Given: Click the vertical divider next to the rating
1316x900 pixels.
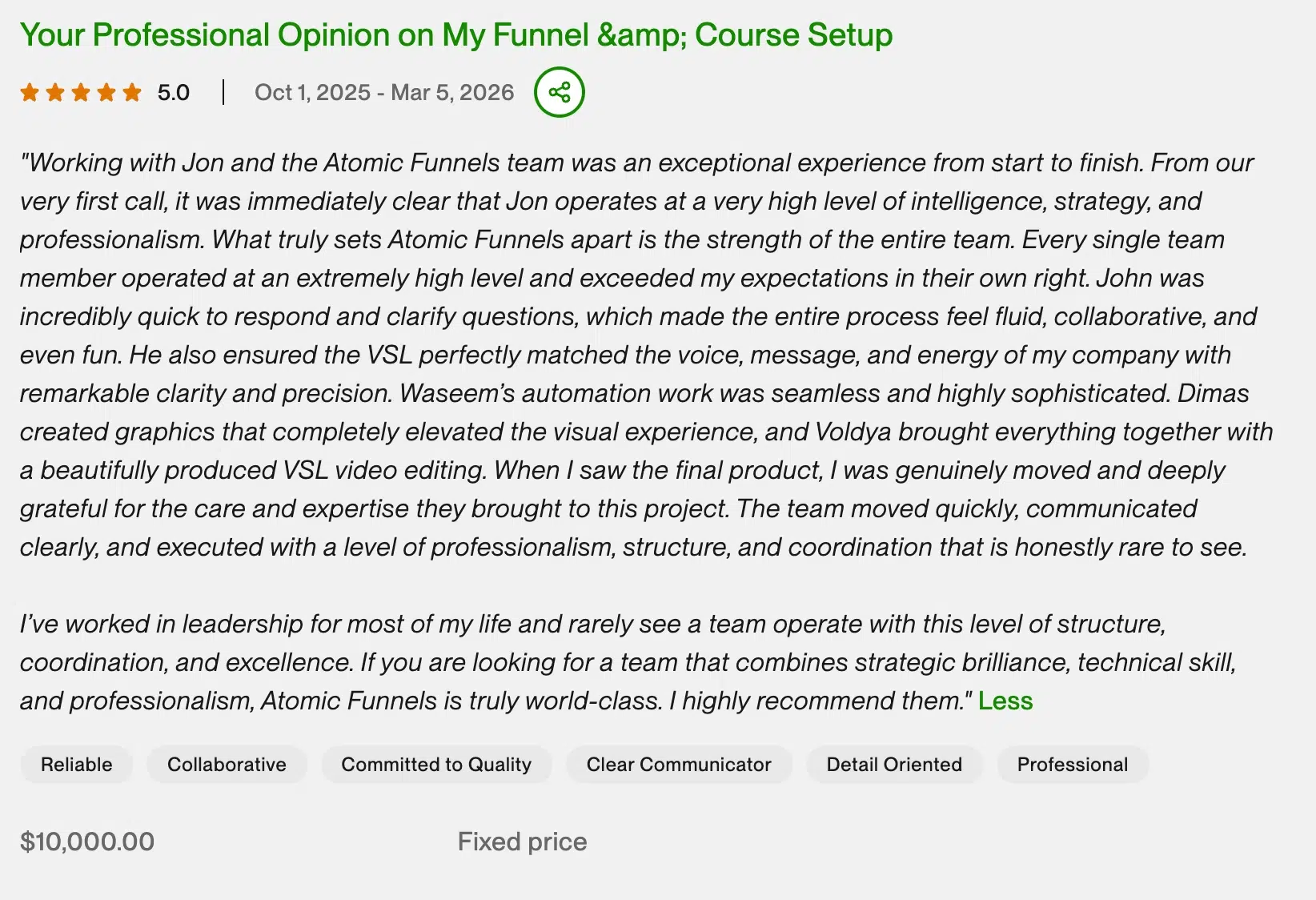Looking at the screenshot, I should (x=224, y=92).
